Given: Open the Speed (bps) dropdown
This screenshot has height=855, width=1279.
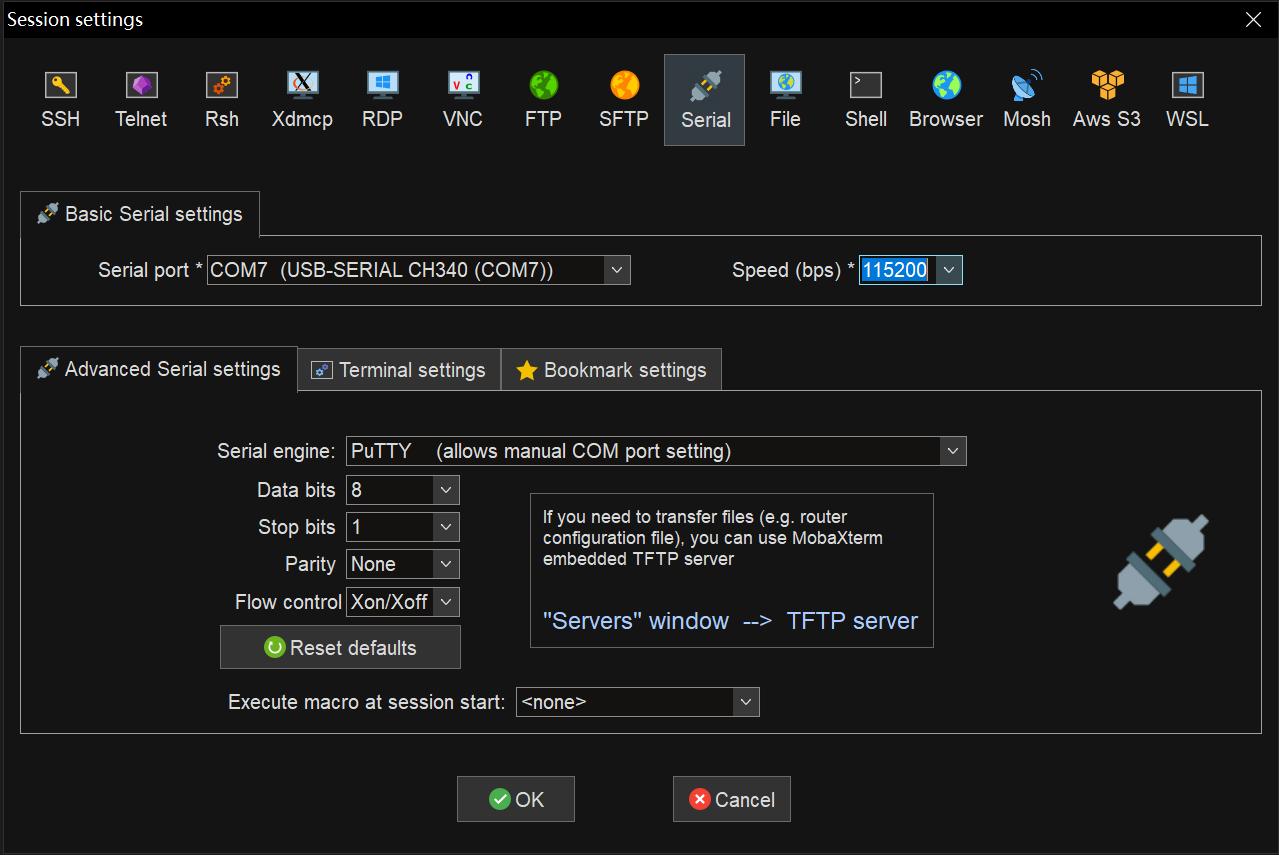Looking at the screenshot, I should click(949, 270).
